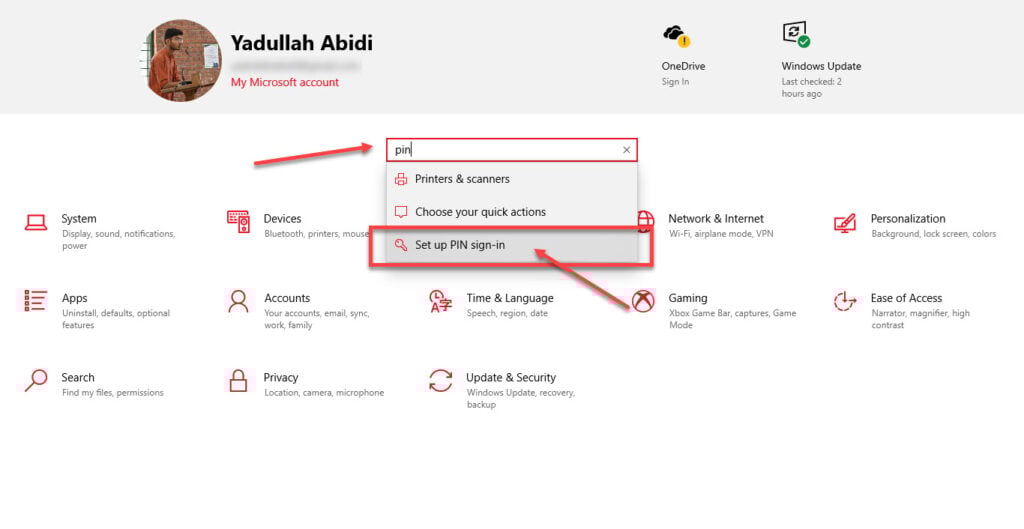This screenshot has height=529, width=1024.
Task: Open My Microsoft account link
Action: (285, 82)
